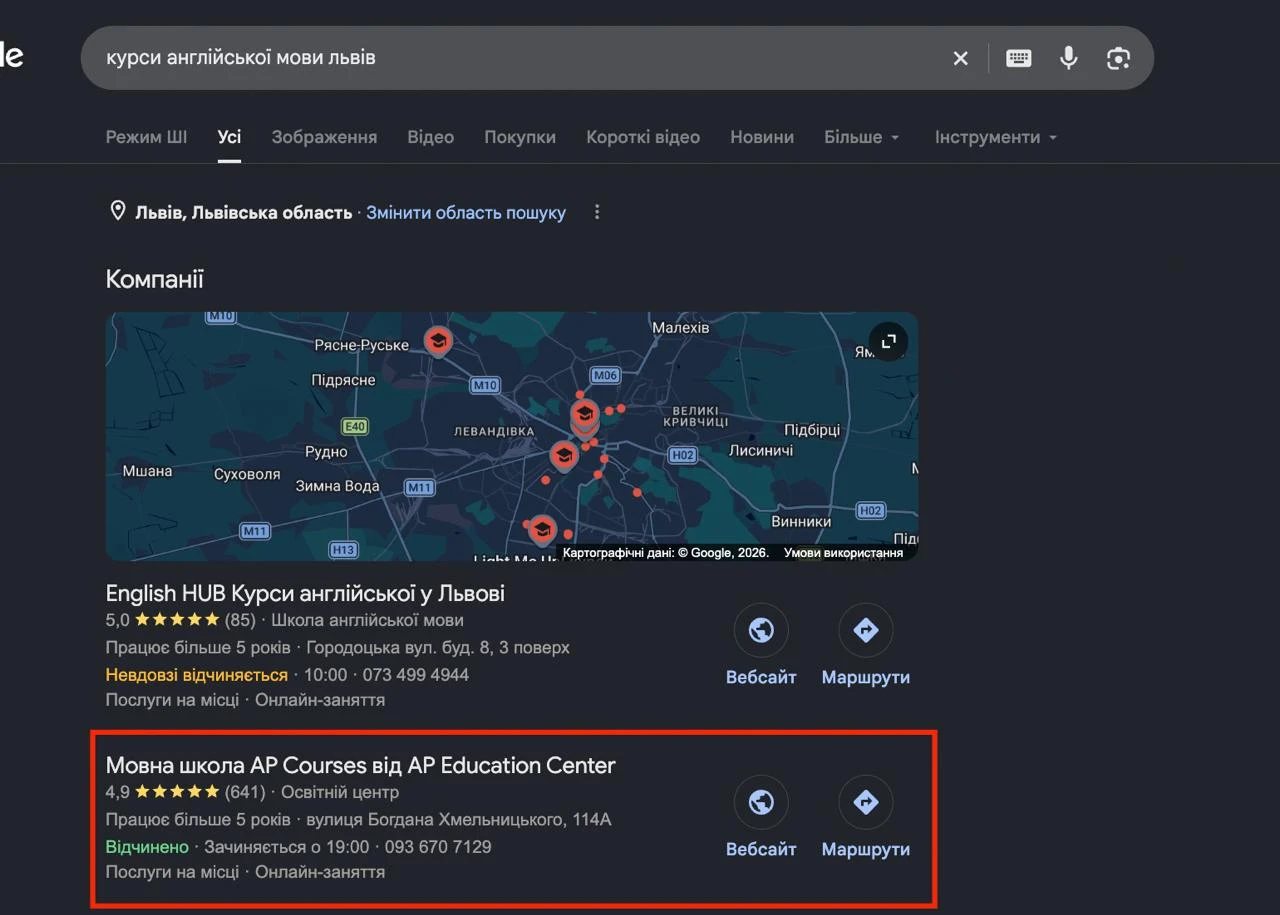Click the Маршрути label for English HUB
Screen dimensions: 1280x915
(x=866, y=677)
